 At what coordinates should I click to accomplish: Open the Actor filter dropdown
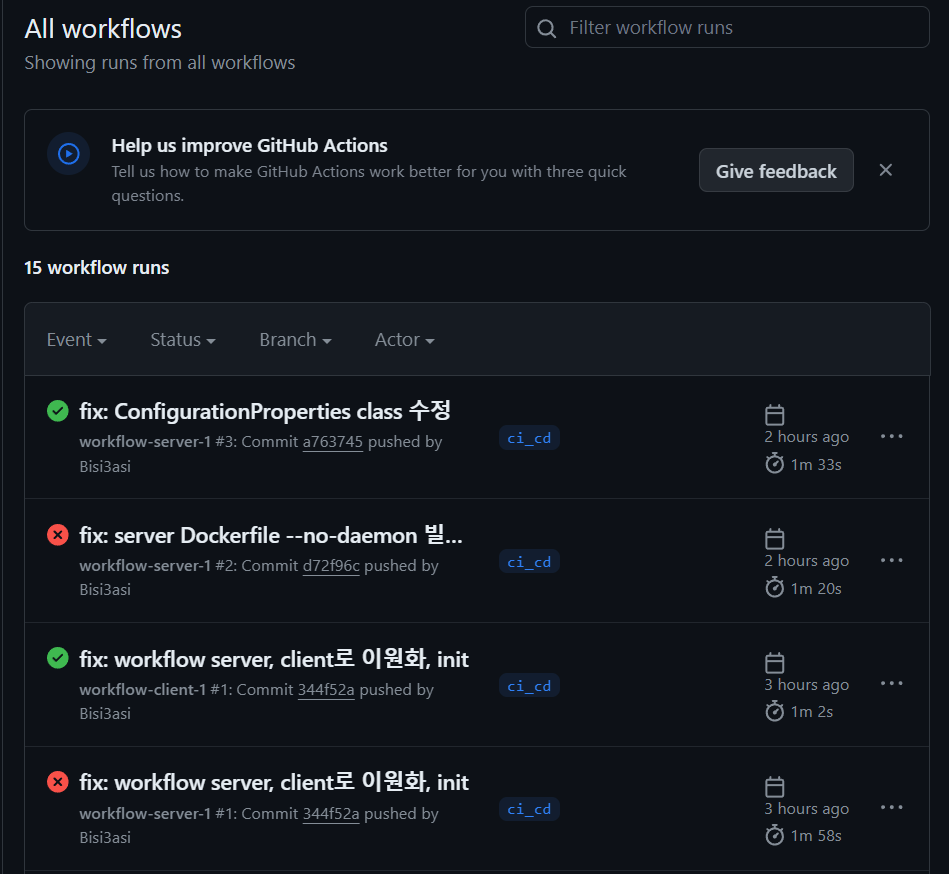pos(404,339)
